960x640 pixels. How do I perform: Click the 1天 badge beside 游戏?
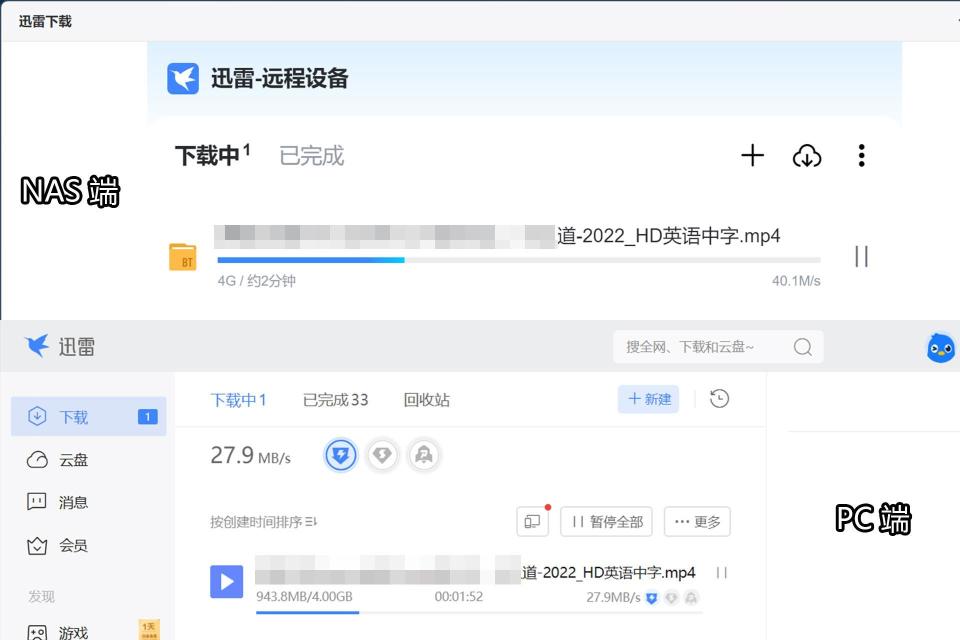pos(149,629)
